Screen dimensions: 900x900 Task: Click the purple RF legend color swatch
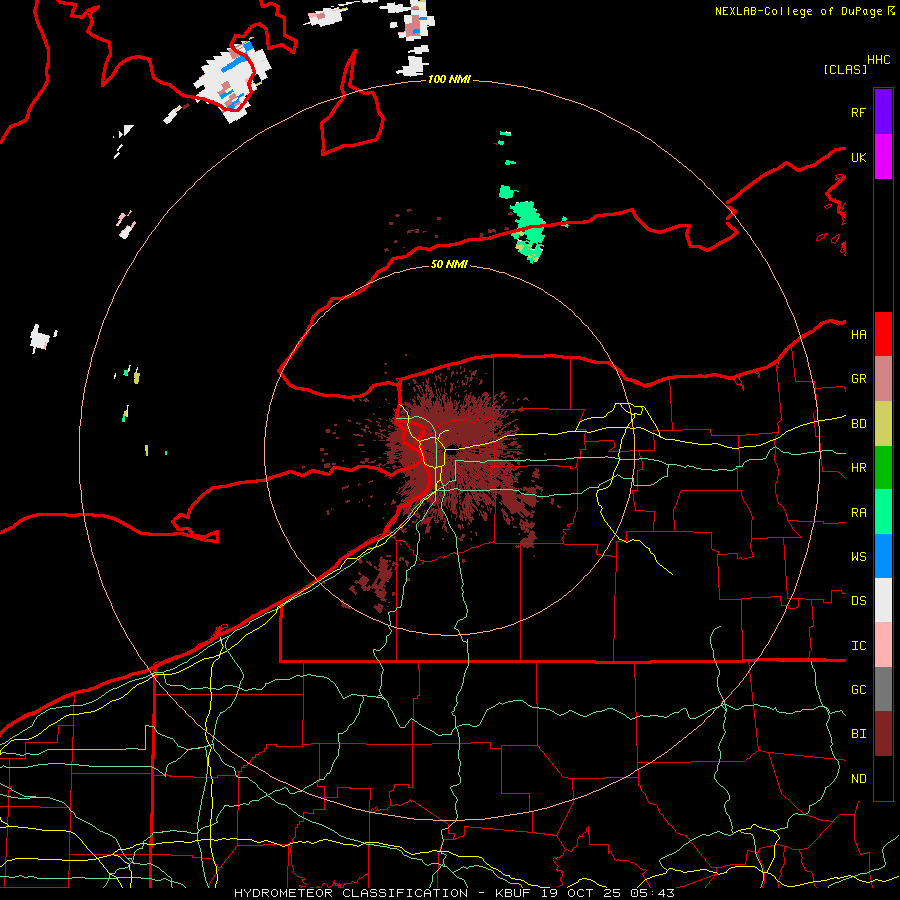pos(883,112)
